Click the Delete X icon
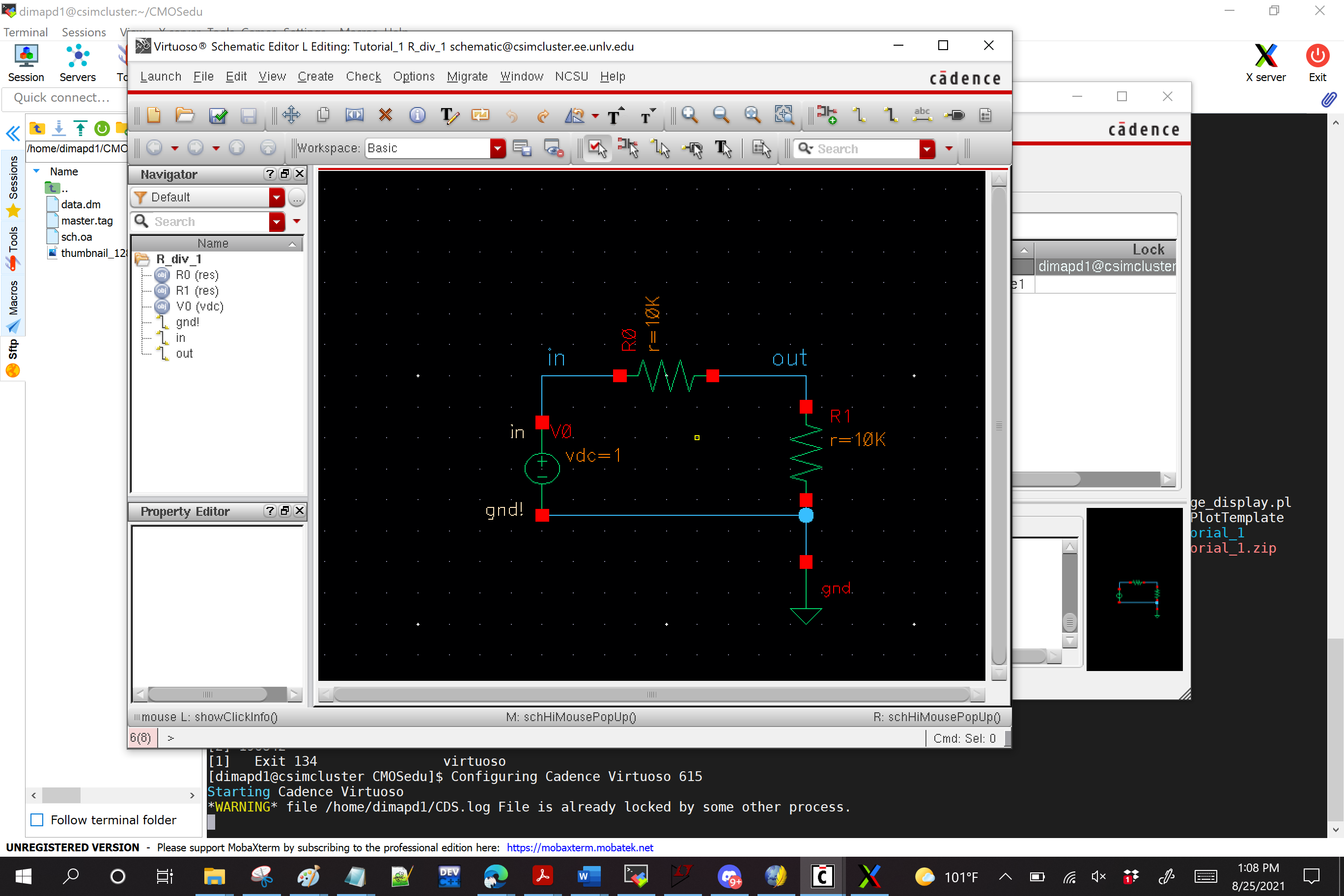This screenshot has height=896, width=1344. tap(386, 115)
